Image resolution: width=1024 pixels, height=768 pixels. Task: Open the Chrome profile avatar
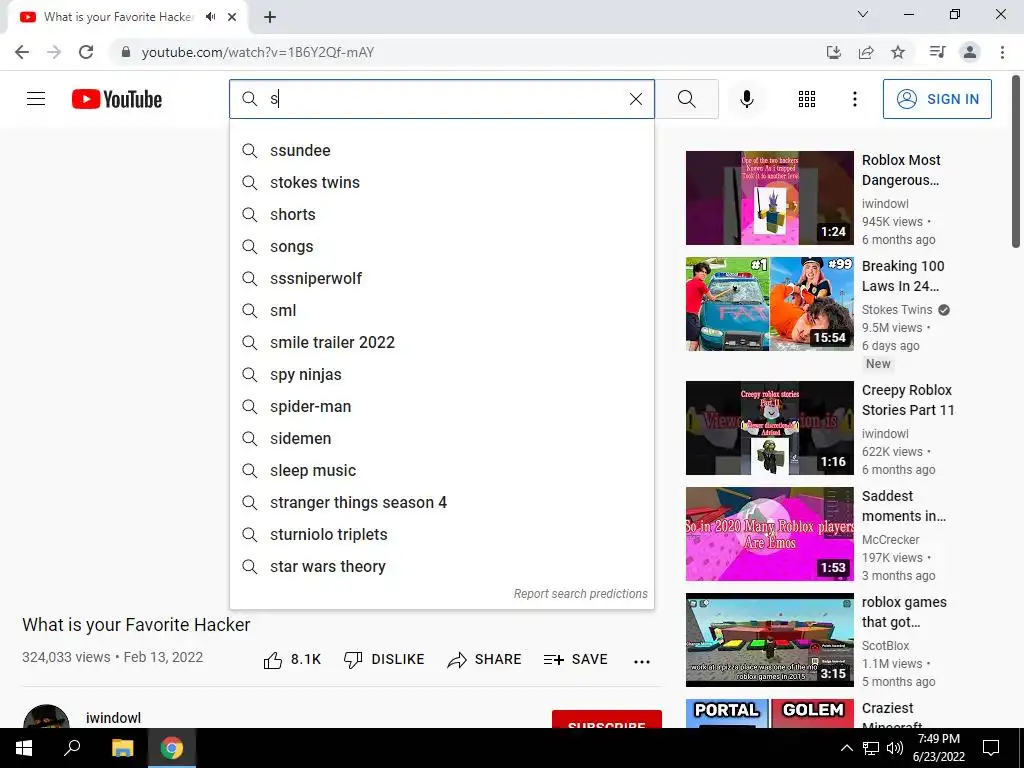tap(970, 52)
